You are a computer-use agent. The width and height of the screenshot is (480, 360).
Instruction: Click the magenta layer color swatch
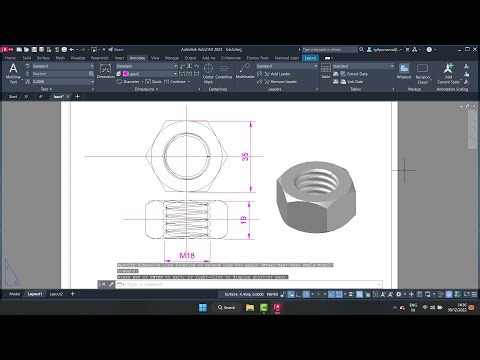pyautogui.click(x=126, y=74)
